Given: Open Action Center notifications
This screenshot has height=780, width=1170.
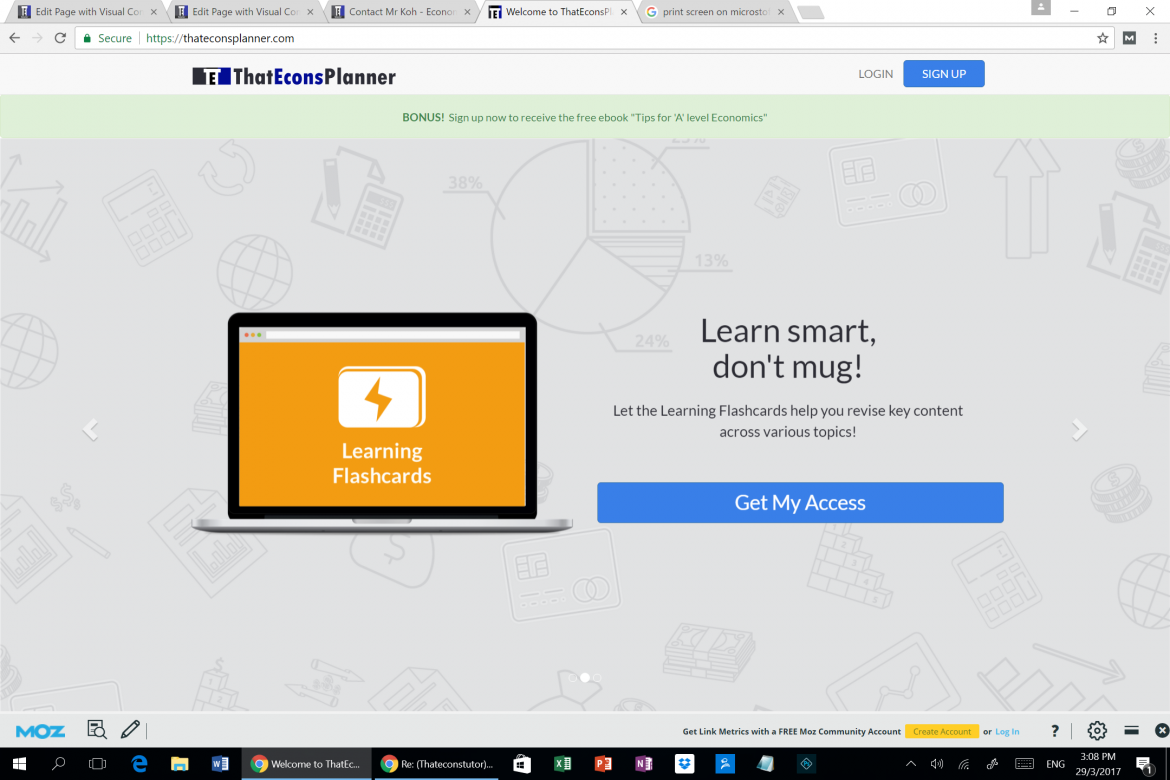Looking at the screenshot, I should pos(1143,764).
